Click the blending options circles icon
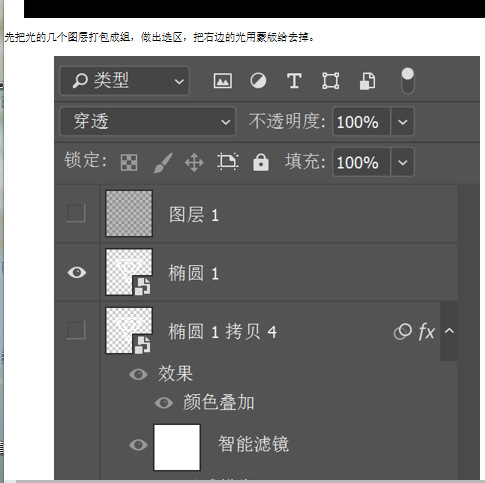The height and width of the screenshot is (483, 485). [403, 332]
